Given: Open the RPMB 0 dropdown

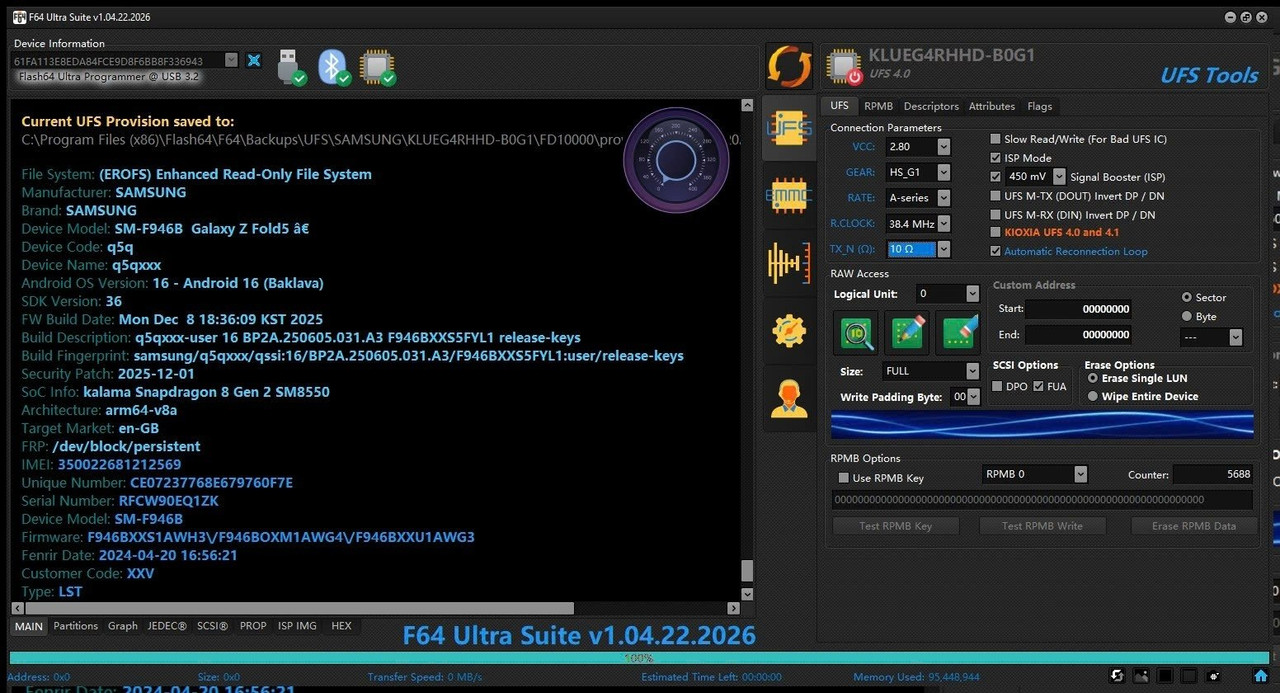Looking at the screenshot, I should [x=1081, y=474].
